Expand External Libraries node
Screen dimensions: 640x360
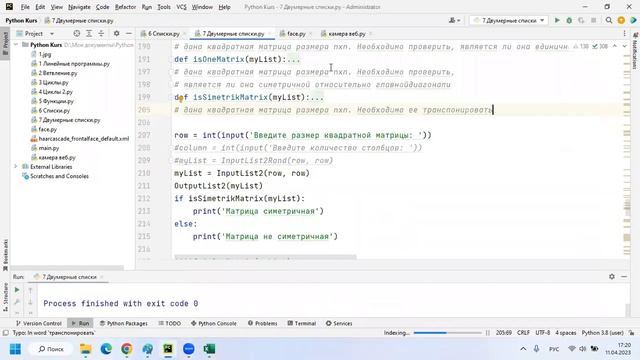(x=16, y=167)
